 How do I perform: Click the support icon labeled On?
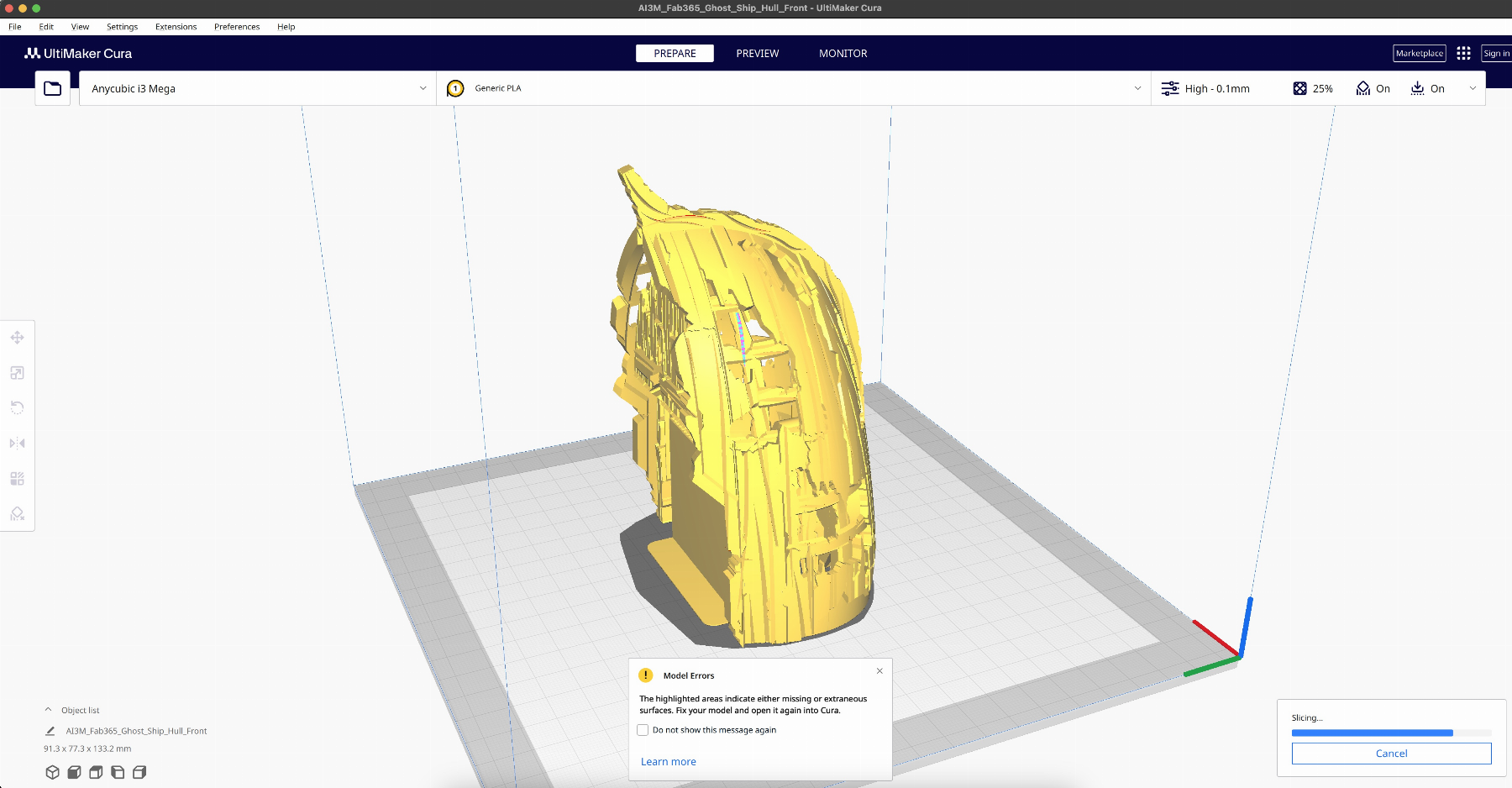pyautogui.click(x=1363, y=88)
